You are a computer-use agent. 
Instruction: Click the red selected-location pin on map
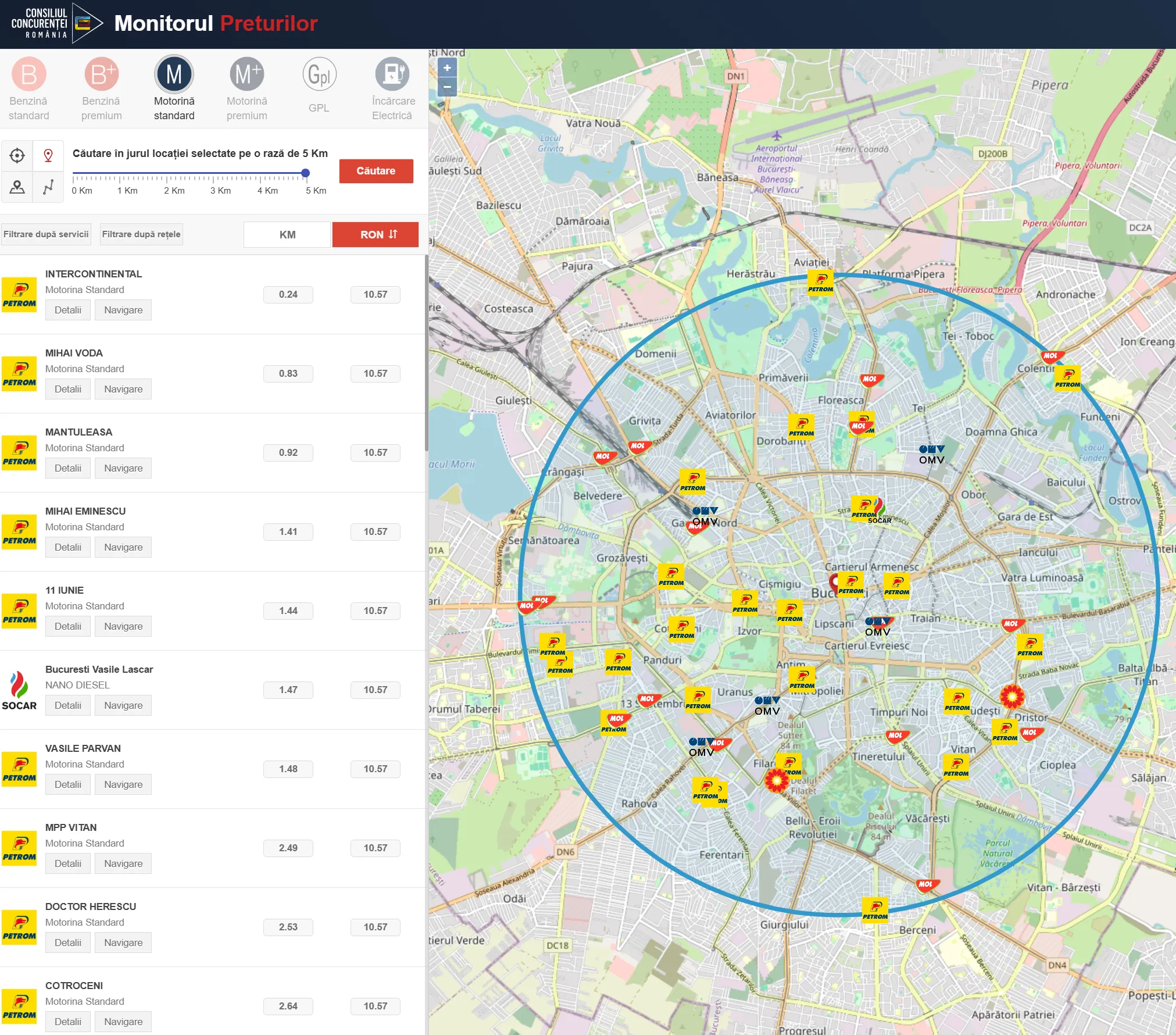pos(835,582)
